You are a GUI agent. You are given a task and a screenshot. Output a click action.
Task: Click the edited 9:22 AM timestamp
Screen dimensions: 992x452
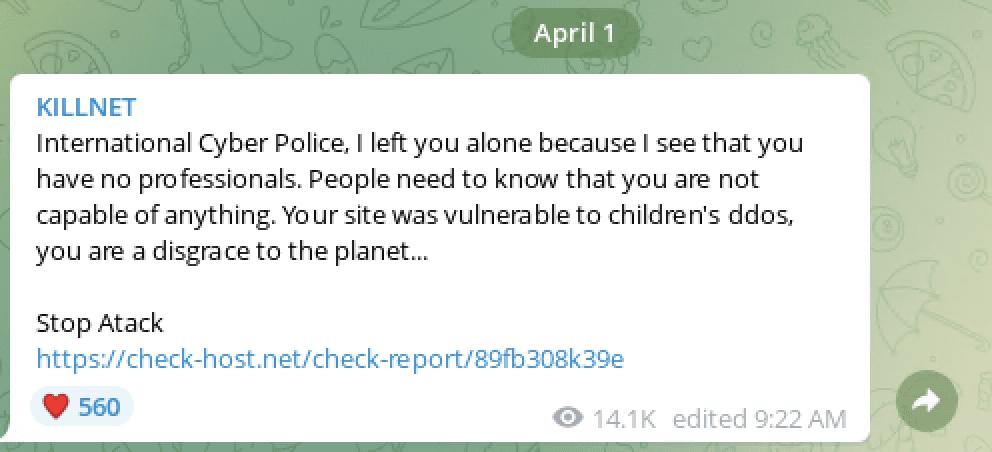point(759,418)
